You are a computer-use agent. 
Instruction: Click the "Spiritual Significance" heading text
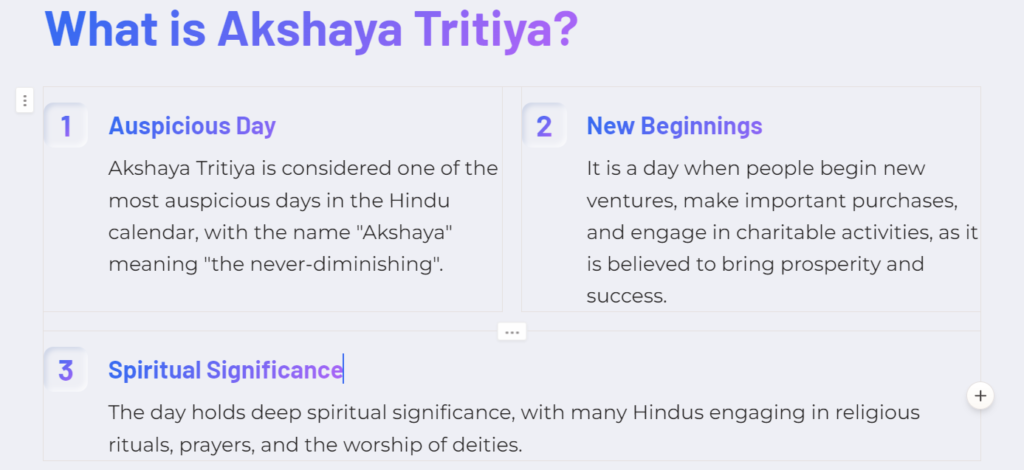tap(225, 370)
